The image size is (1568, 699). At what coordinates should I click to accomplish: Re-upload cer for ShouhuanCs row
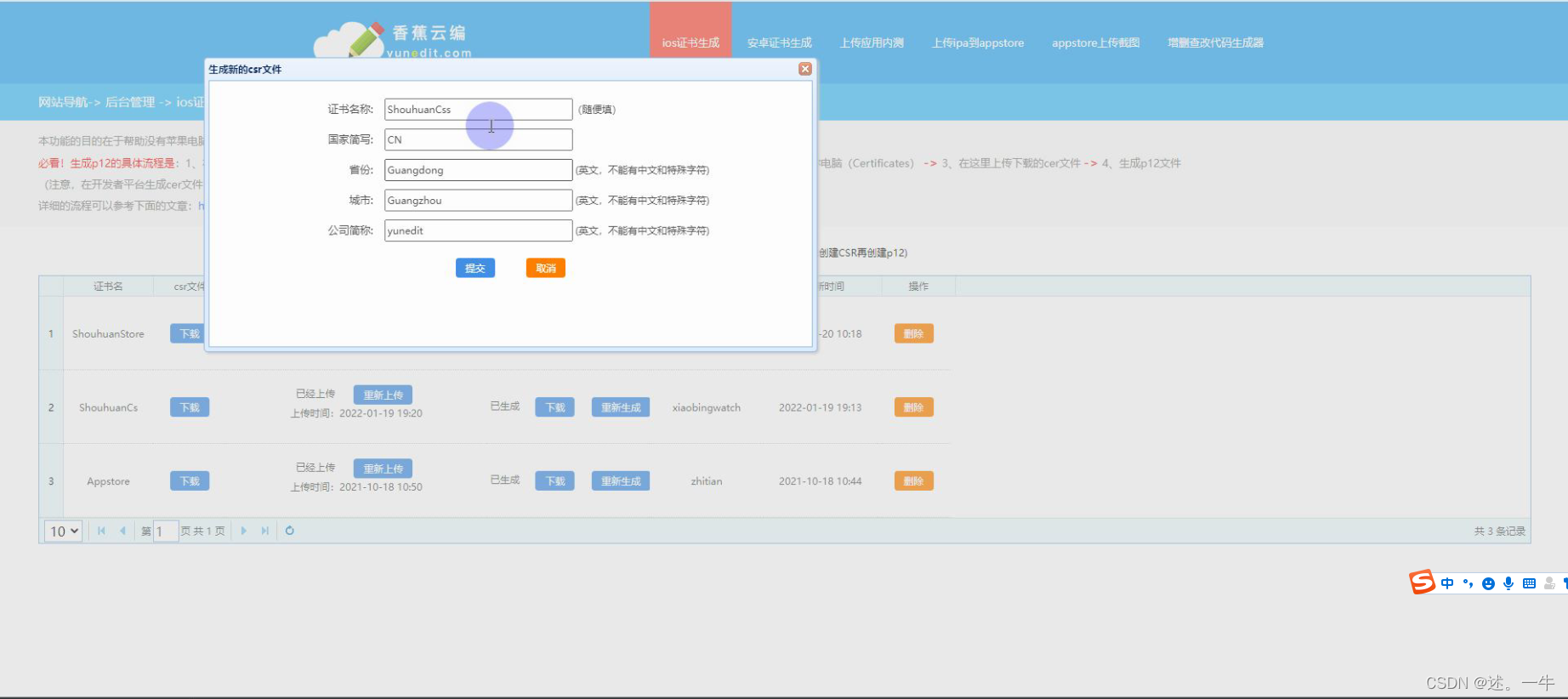click(383, 395)
